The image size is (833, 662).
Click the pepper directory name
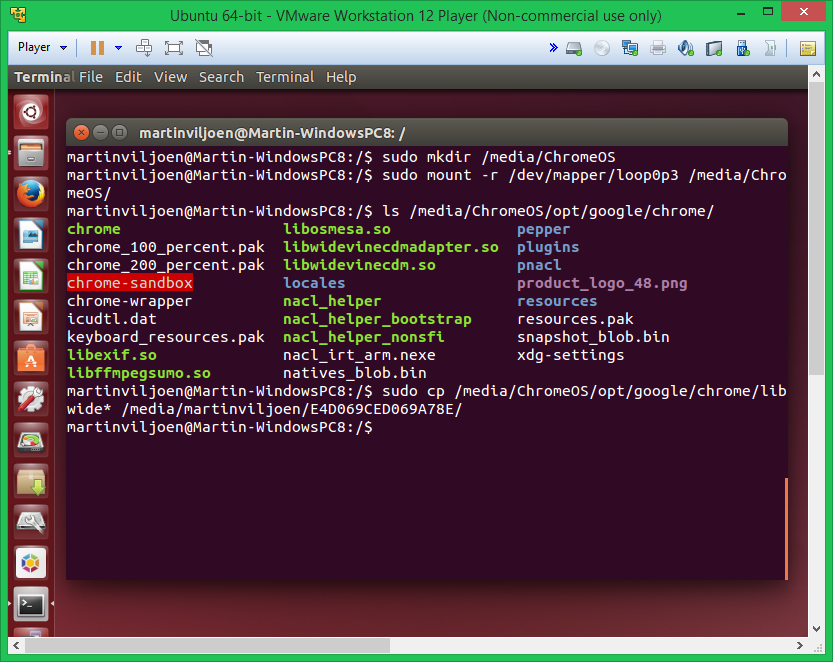(543, 230)
